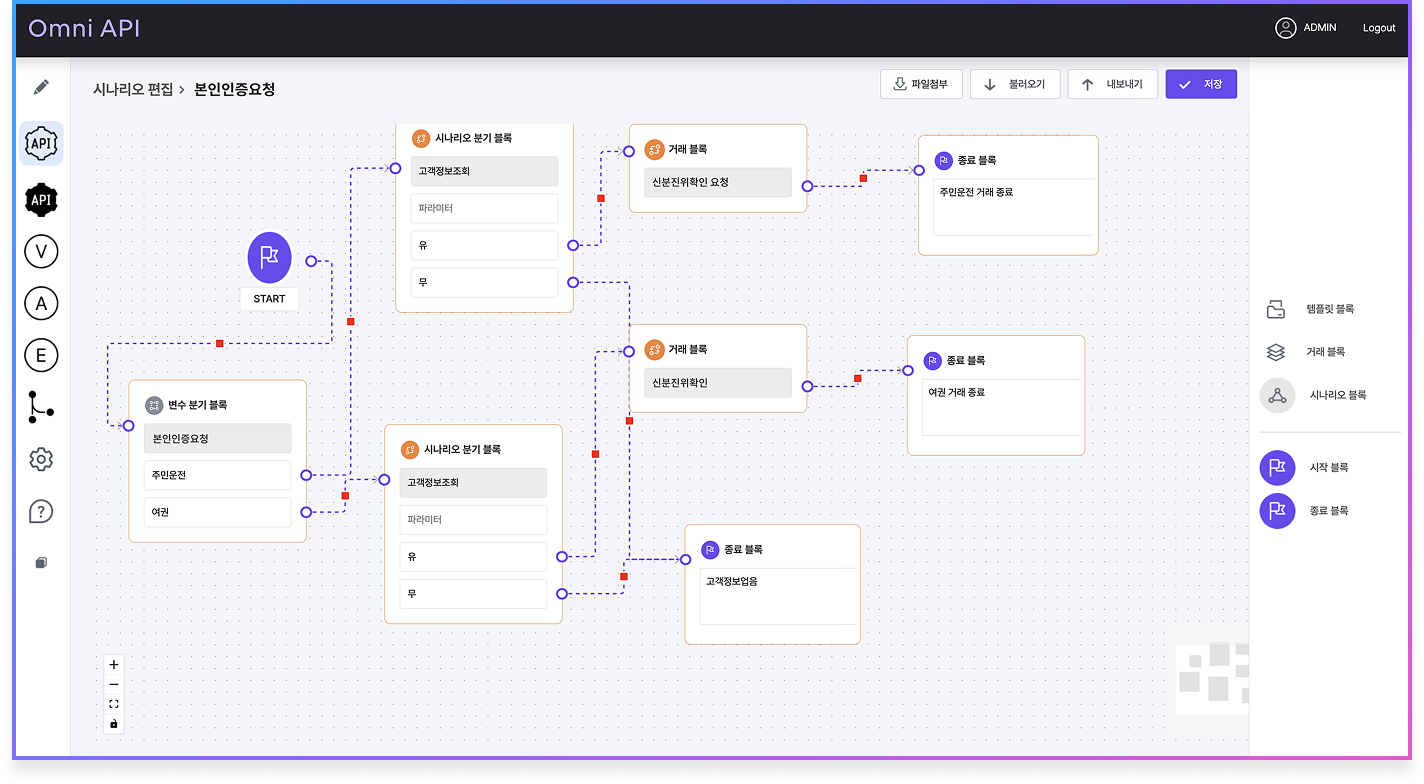The image size is (1424, 784).
Task: Edit the 여권 거래 종료 text area
Action: [x=1001, y=408]
